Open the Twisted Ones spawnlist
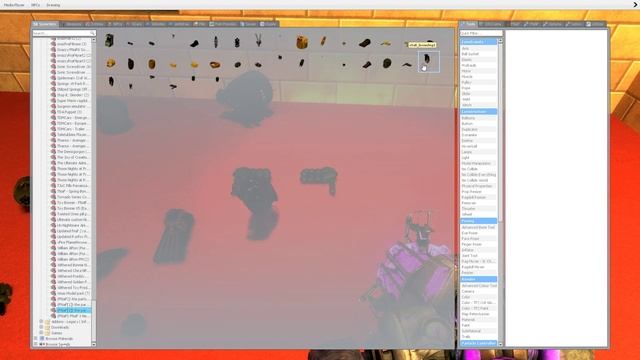Image resolution: width=640 pixels, height=360 pixels. (x=70, y=214)
